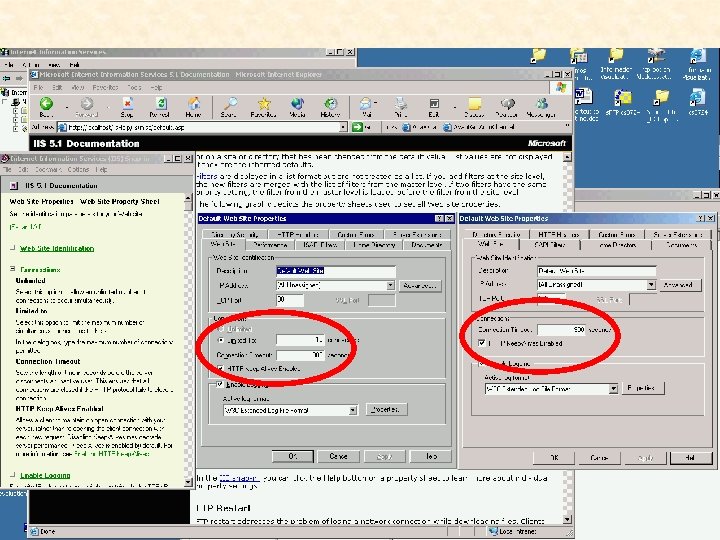Click forward arrow in Internet Information Services window
Viewport: 720px width, 540px height.
[19, 79]
